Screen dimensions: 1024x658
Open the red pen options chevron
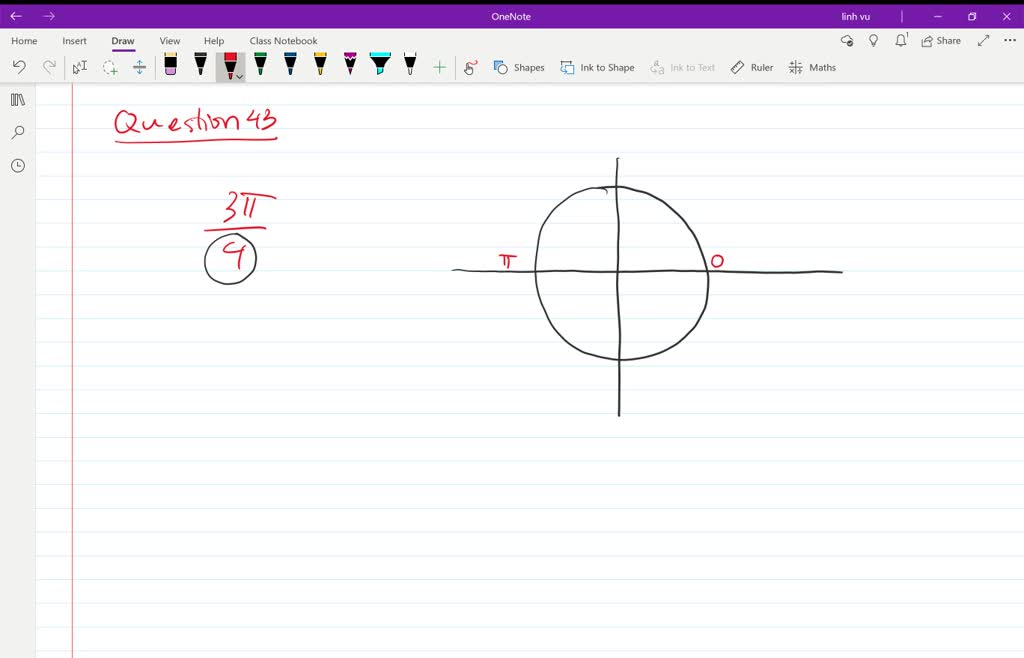239,74
